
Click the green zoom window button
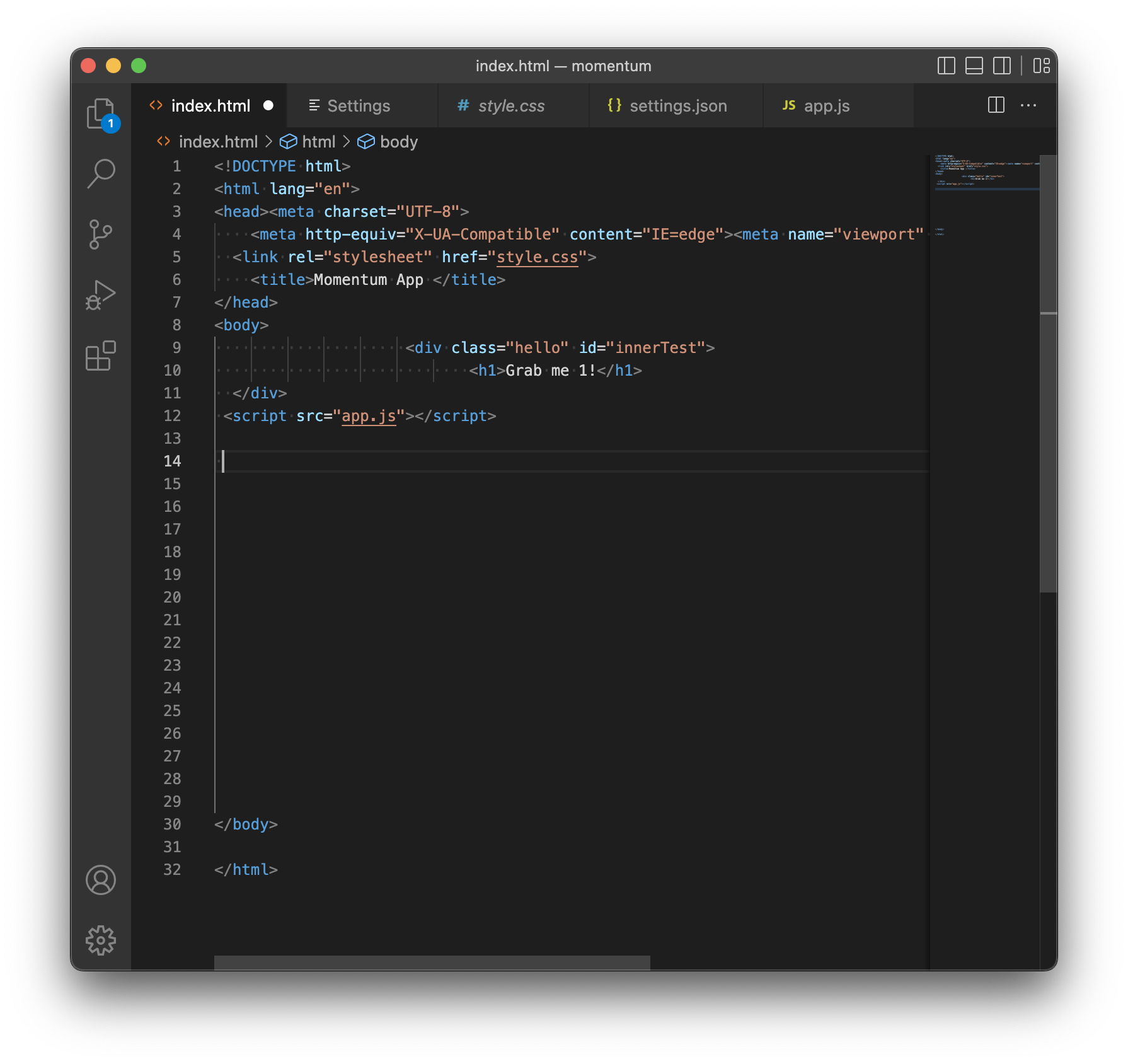(x=139, y=66)
